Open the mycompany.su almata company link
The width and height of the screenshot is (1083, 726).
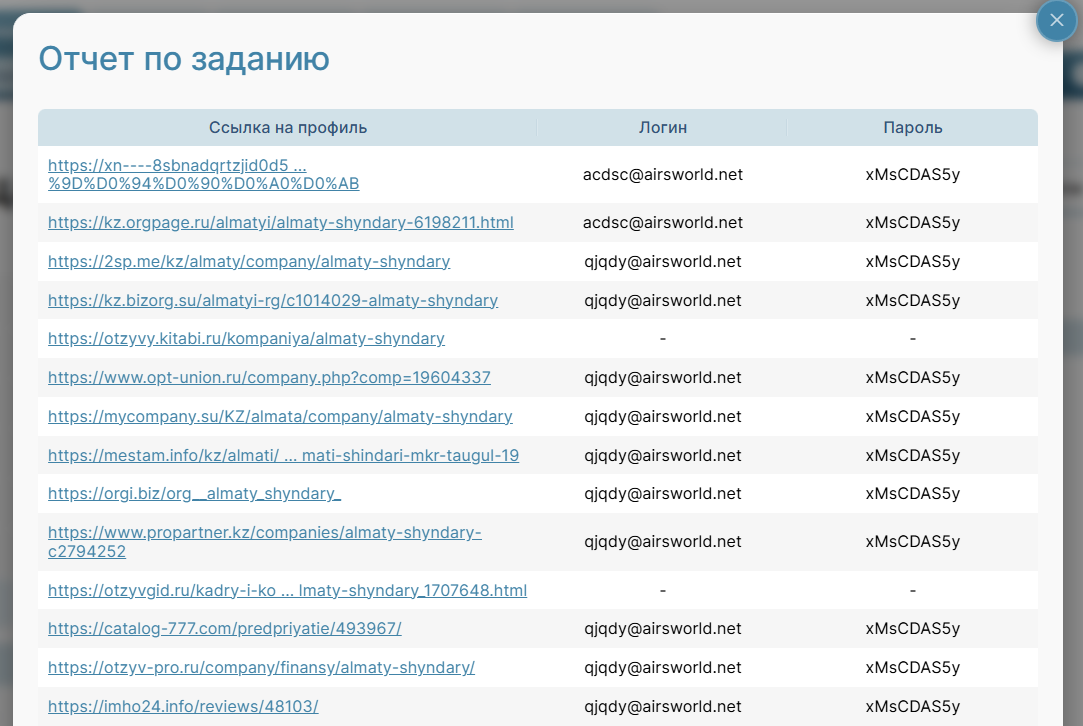coord(280,417)
